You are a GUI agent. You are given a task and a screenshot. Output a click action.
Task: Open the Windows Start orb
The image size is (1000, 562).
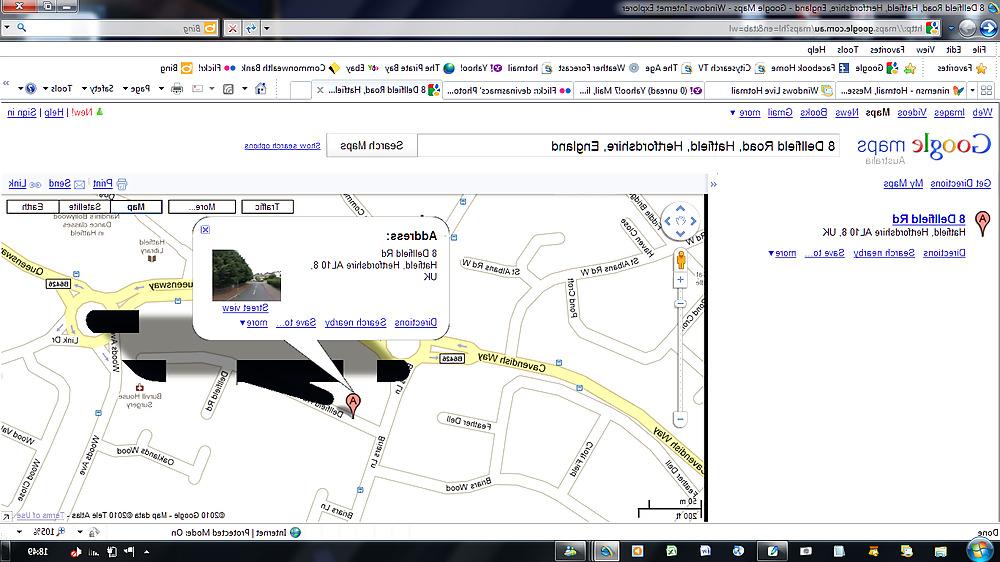click(980, 550)
